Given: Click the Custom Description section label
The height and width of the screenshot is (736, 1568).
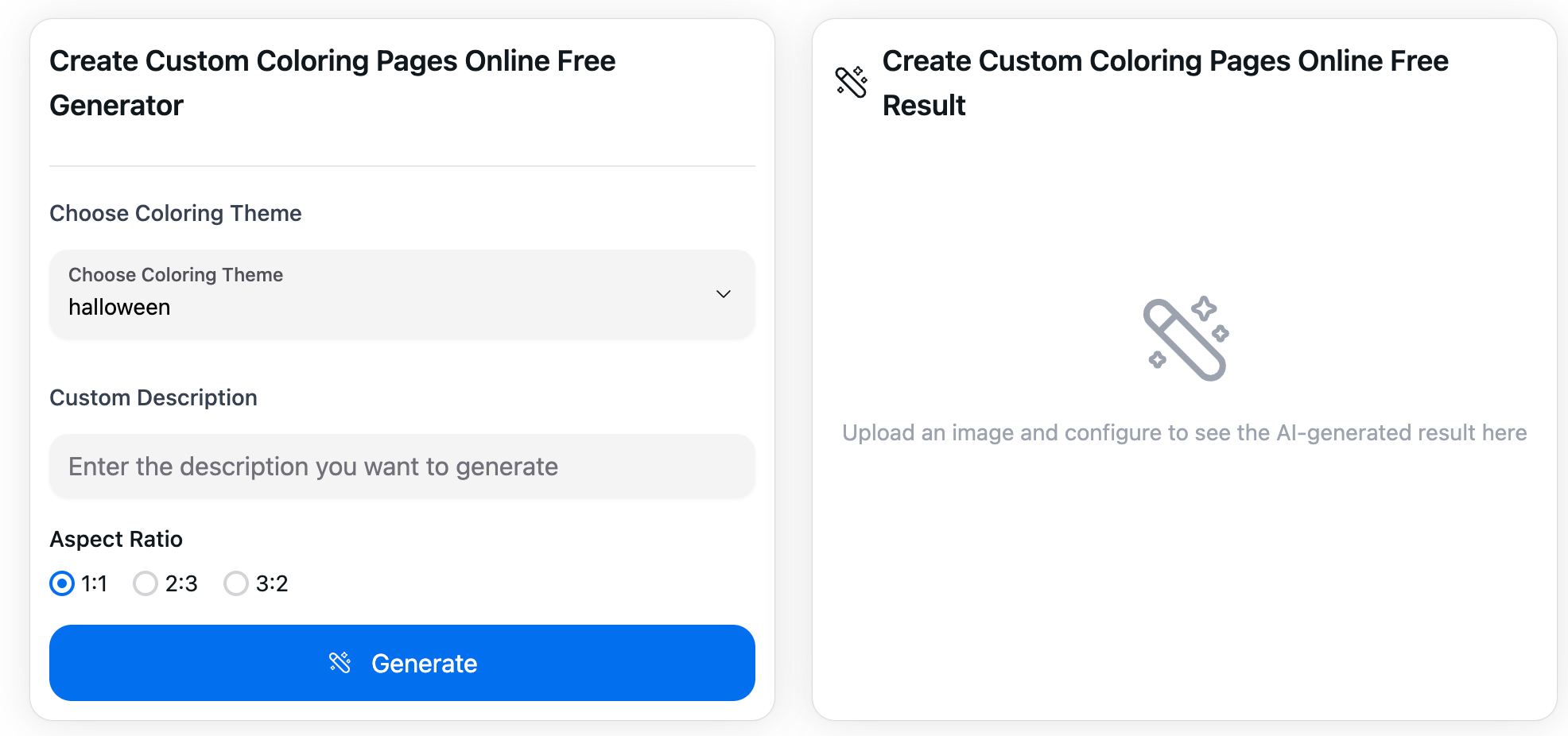Looking at the screenshot, I should point(153,397).
